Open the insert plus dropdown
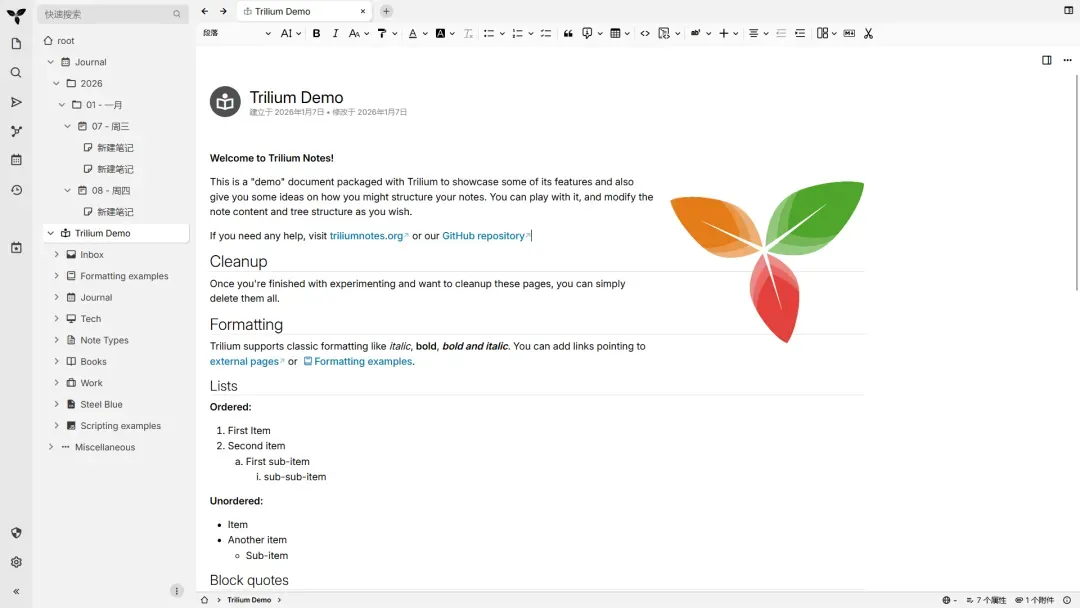Viewport: 1080px width, 608px height. (729, 33)
